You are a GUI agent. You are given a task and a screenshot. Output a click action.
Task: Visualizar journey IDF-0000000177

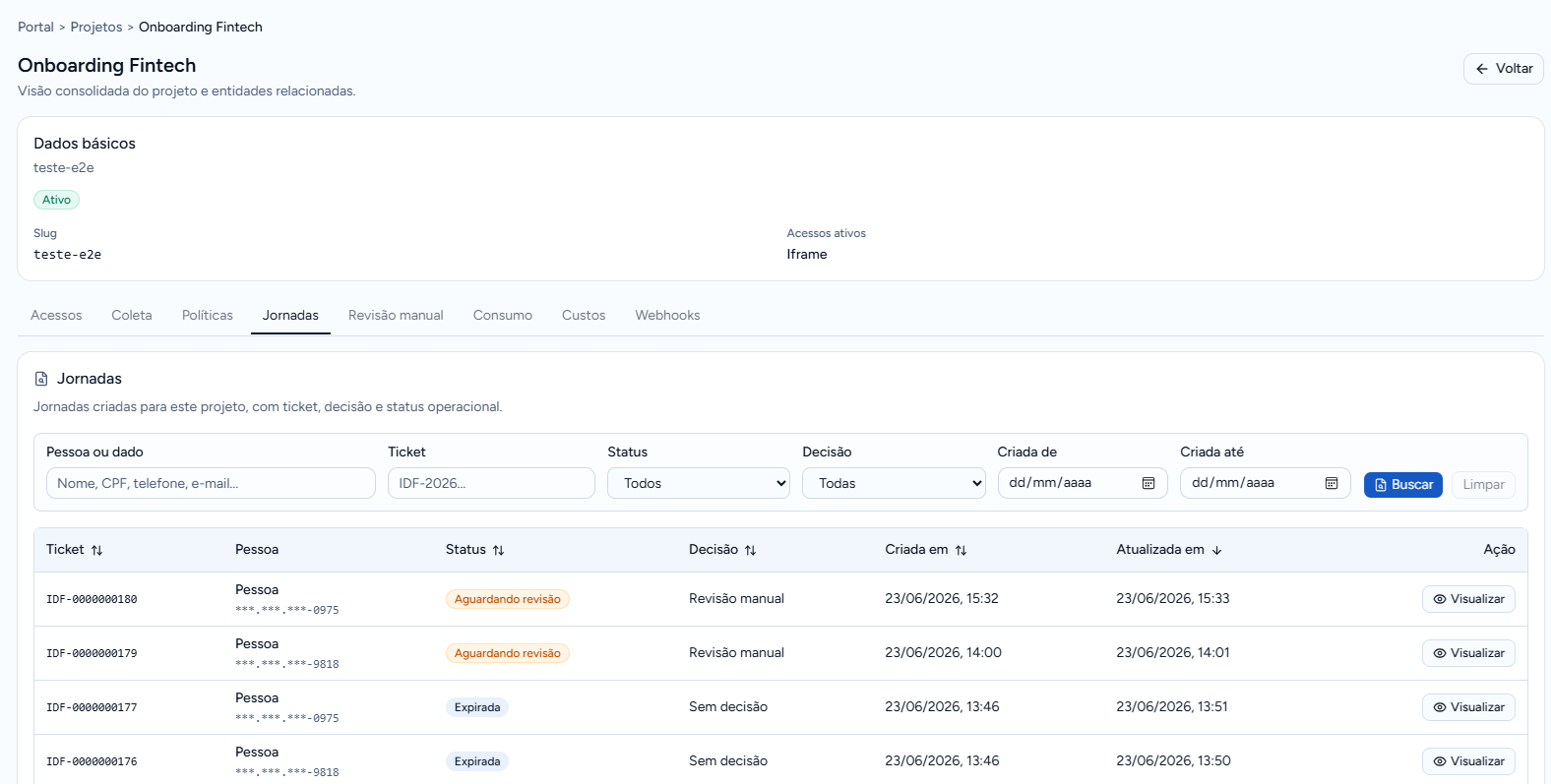click(x=1468, y=707)
